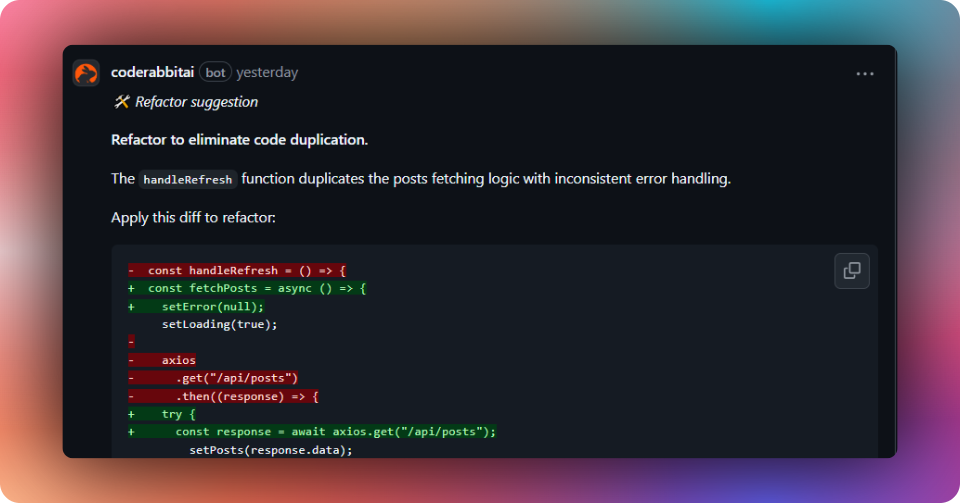Click the coderabbitai rabbit avatar
This screenshot has height=503, width=960.
[x=86, y=73]
